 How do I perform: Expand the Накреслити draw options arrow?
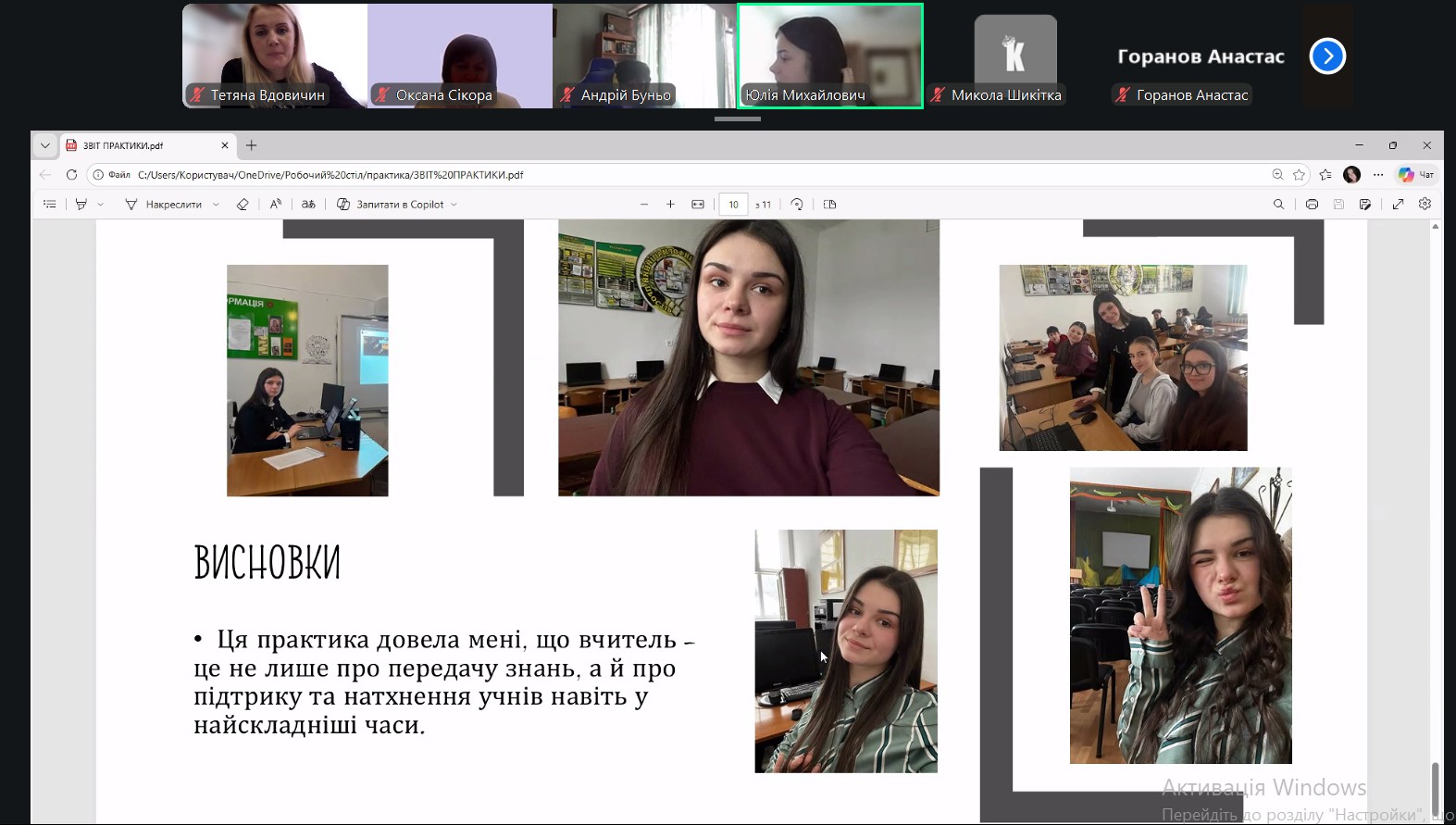point(217,205)
